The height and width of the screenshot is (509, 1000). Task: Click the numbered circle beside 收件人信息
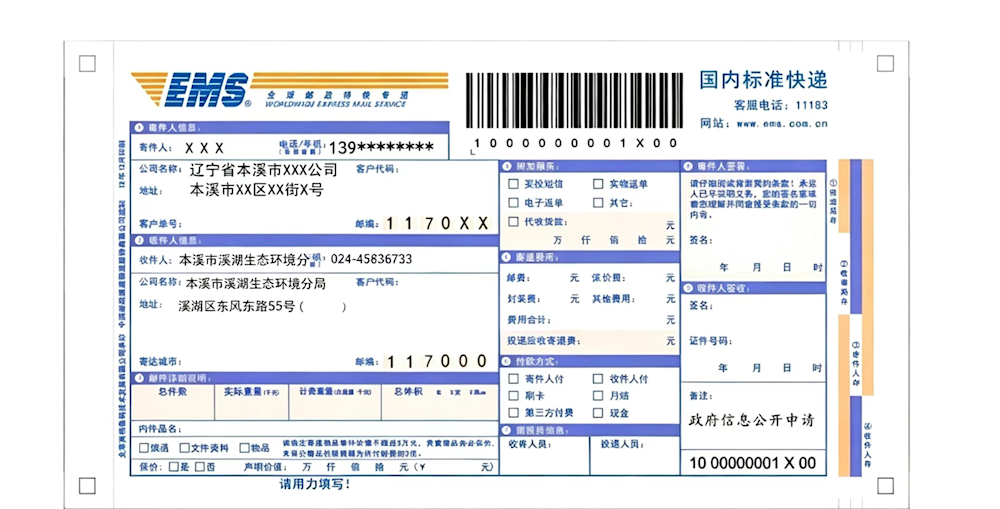click(140, 240)
